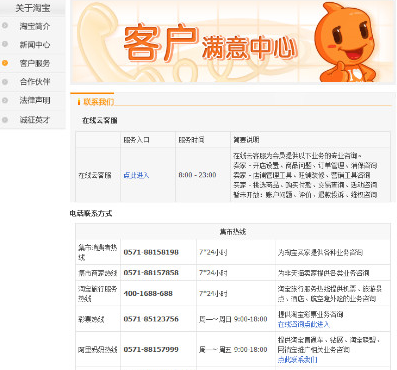Click the hotline table header row
397x370 pixels.
coord(233,232)
